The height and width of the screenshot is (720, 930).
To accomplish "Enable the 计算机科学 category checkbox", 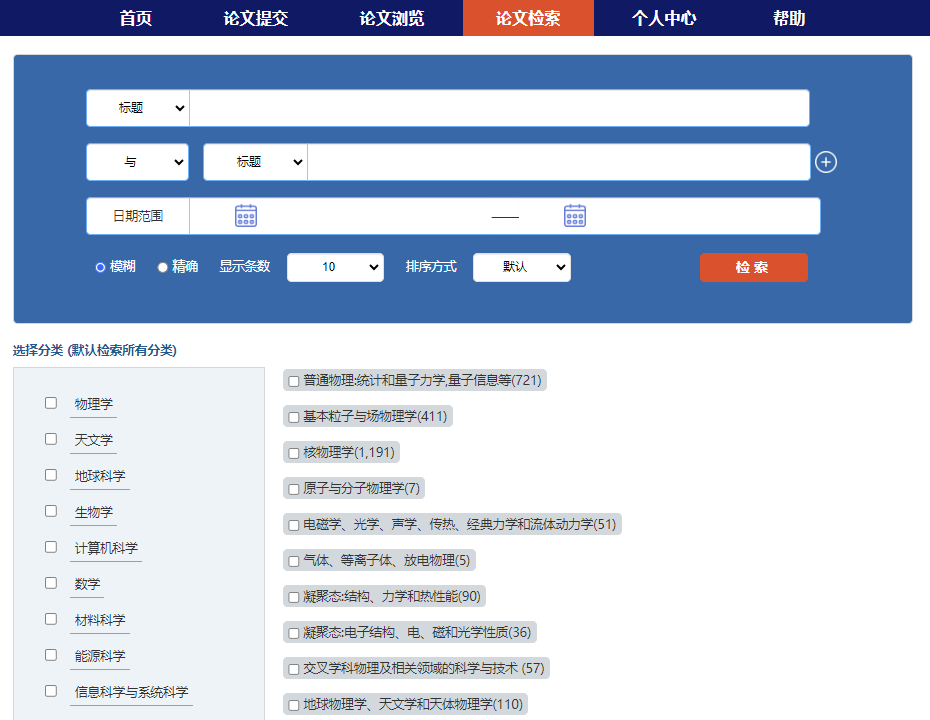I will [51, 547].
